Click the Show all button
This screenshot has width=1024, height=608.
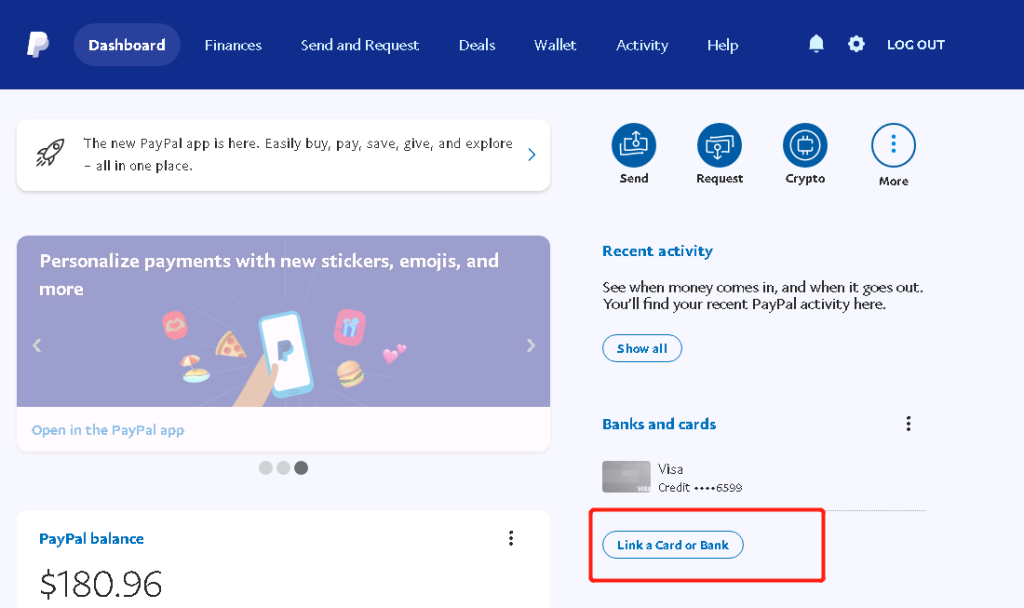[x=642, y=348]
